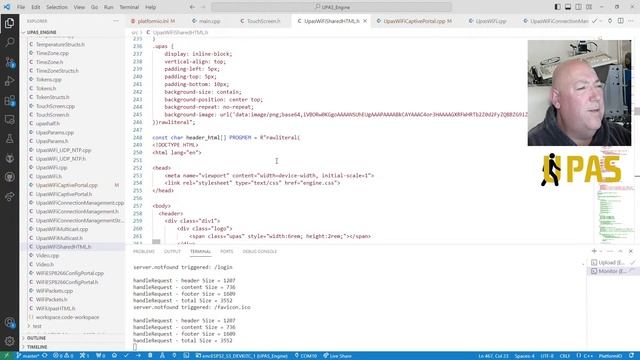Toggle bottom panel layout icon
The width and height of the screenshot is (640, 360).
coord(568,7)
